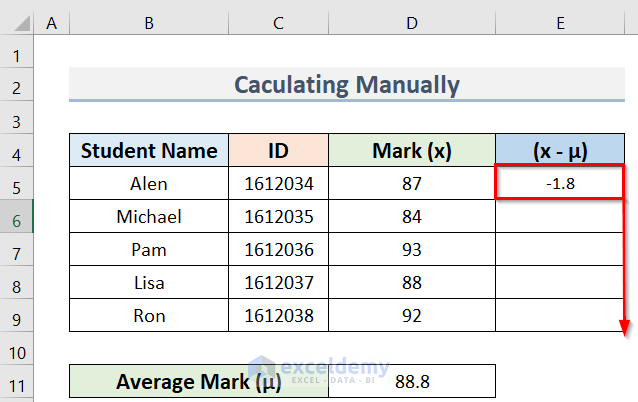Image resolution: width=638 pixels, height=402 pixels.
Task: Click cell E5 containing -1.8
Action: pyautogui.click(x=558, y=184)
